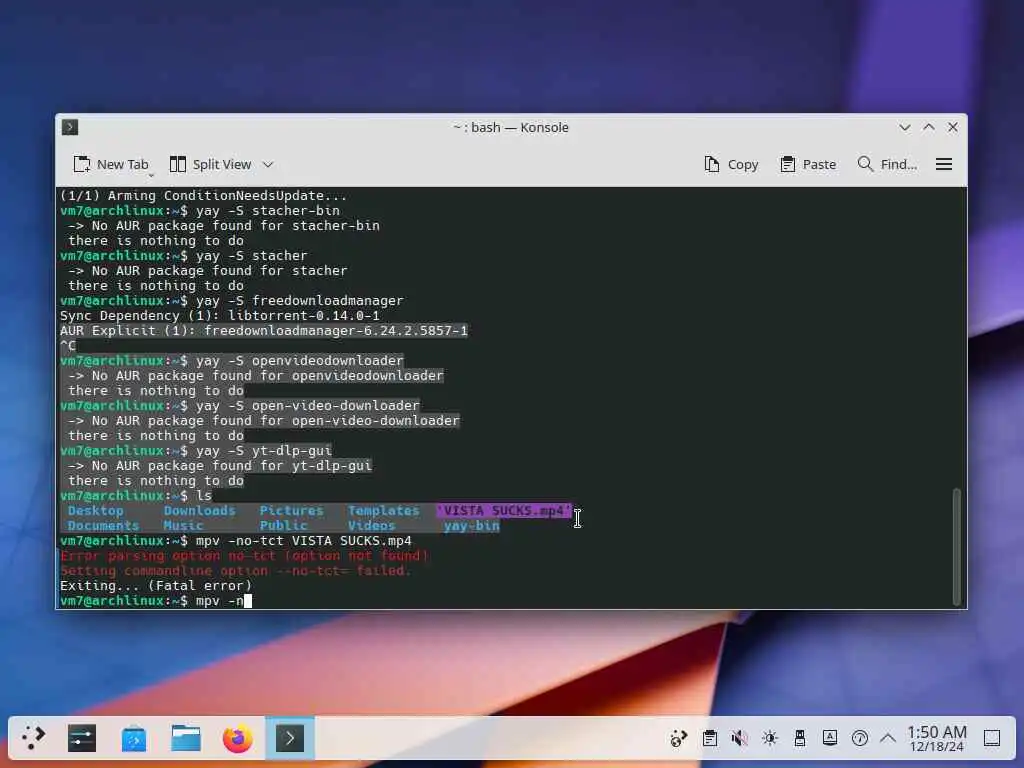Expand the Split View dropdown arrow

pos(268,165)
